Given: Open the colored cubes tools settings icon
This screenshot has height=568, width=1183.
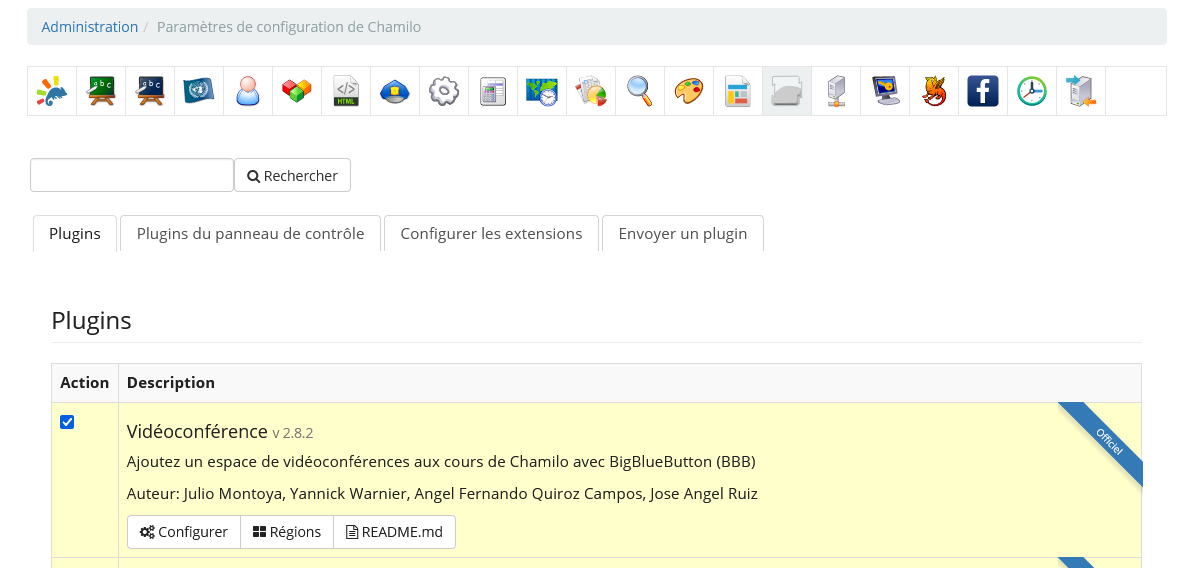Looking at the screenshot, I should 297,91.
